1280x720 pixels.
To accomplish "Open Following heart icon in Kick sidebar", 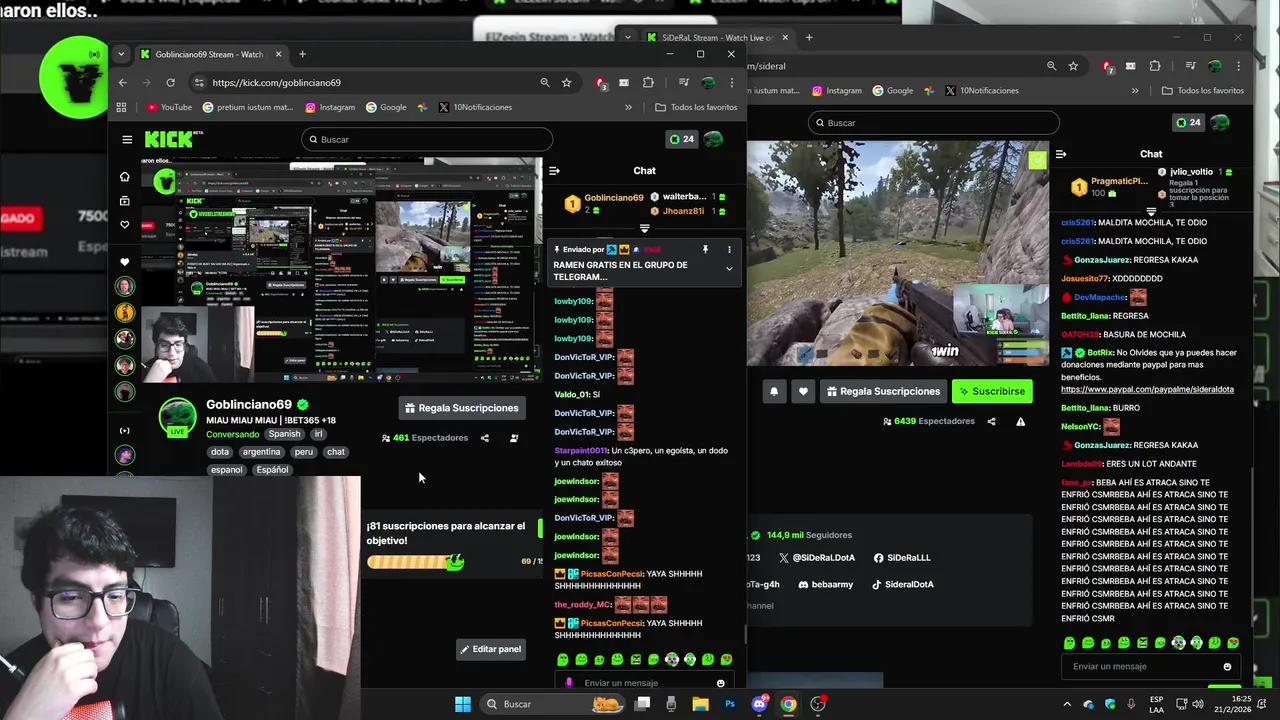I will pos(124,225).
